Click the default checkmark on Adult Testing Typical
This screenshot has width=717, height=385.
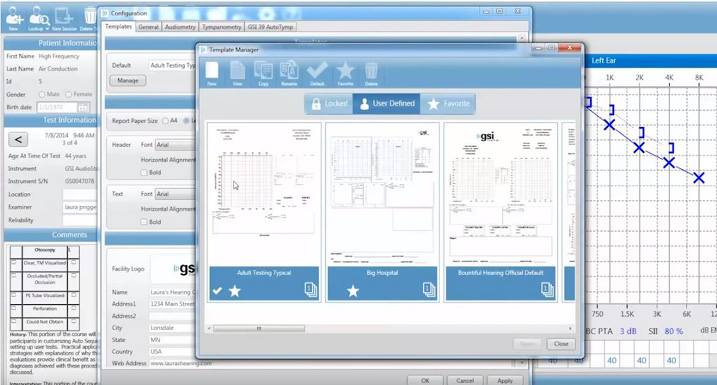217,291
